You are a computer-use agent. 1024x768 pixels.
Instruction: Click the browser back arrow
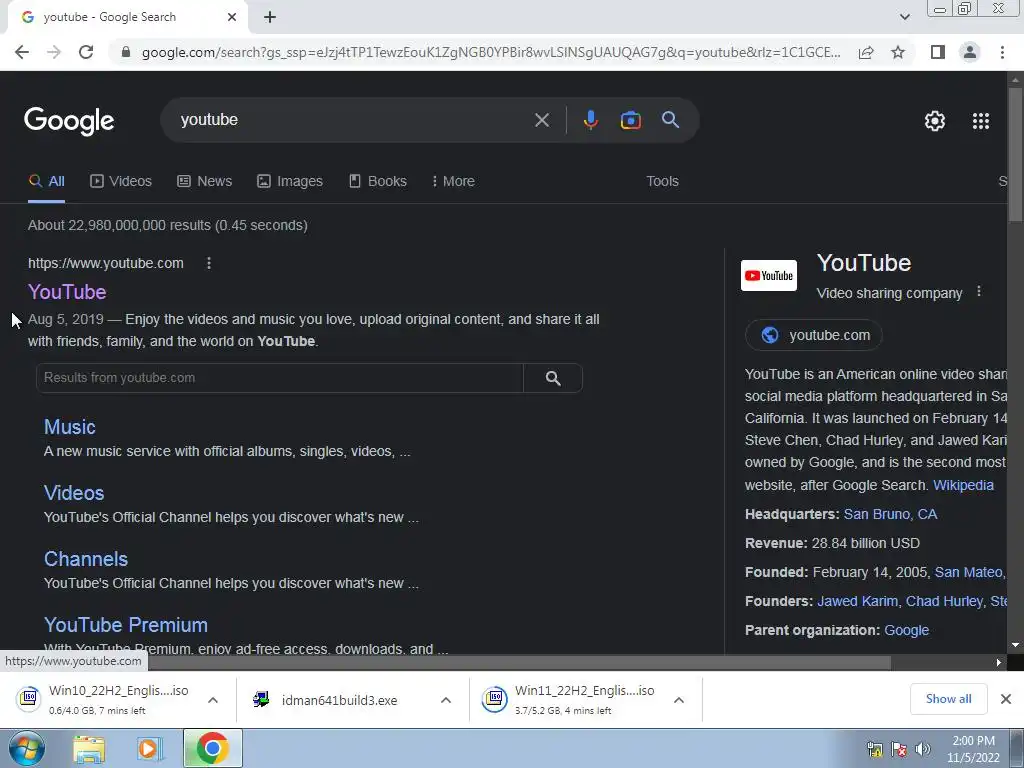[x=22, y=52]
